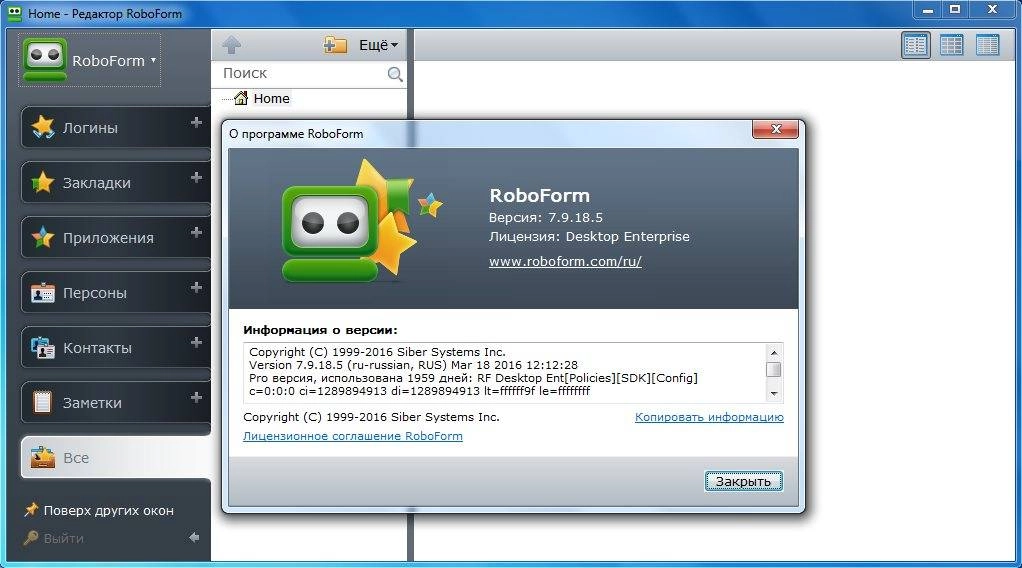
Task: Open the Персоны section
Action: (x=116, y=293)
